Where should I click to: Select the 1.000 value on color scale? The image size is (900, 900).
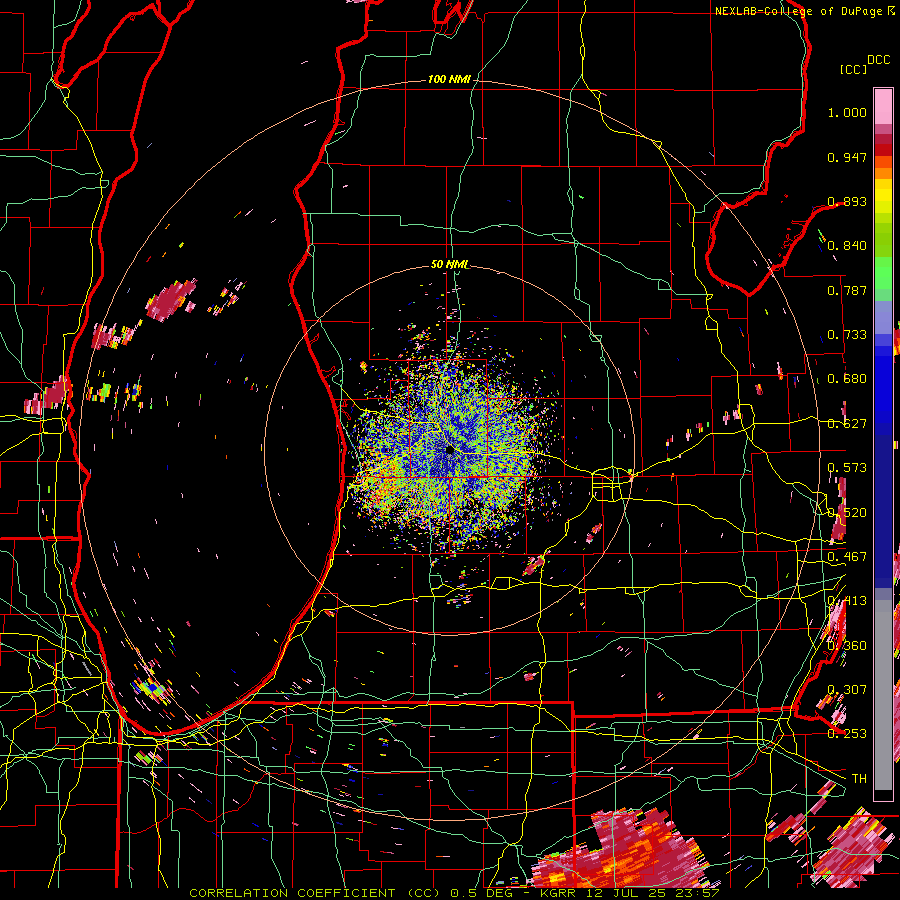847,113
